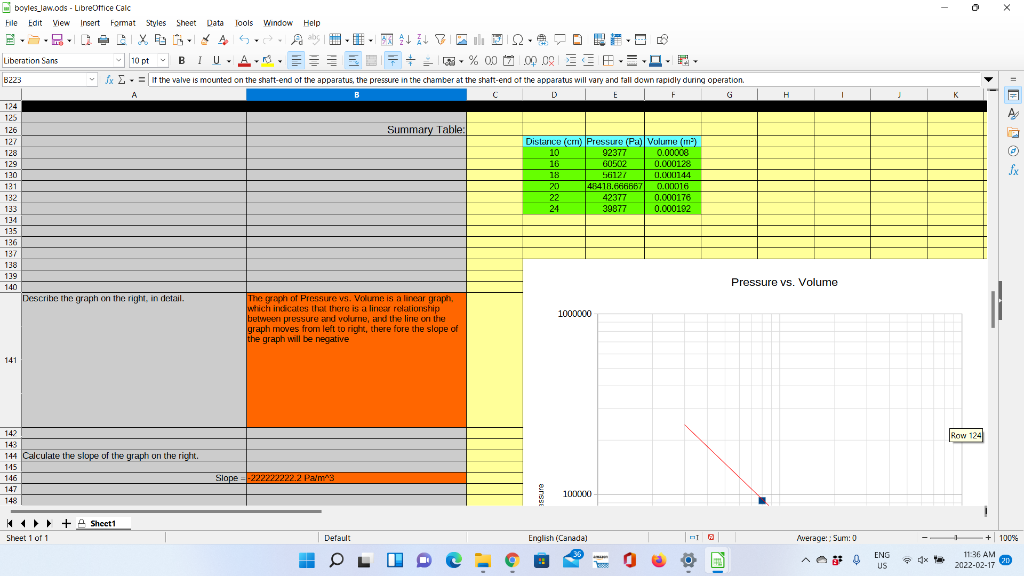Select the Format as Percent icon
This screenshot has width=1024, height=576.
pos(472,61)
